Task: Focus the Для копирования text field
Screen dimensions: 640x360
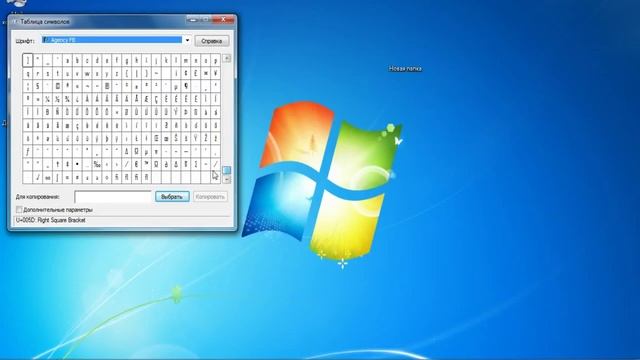Action: tap(113, 197)
